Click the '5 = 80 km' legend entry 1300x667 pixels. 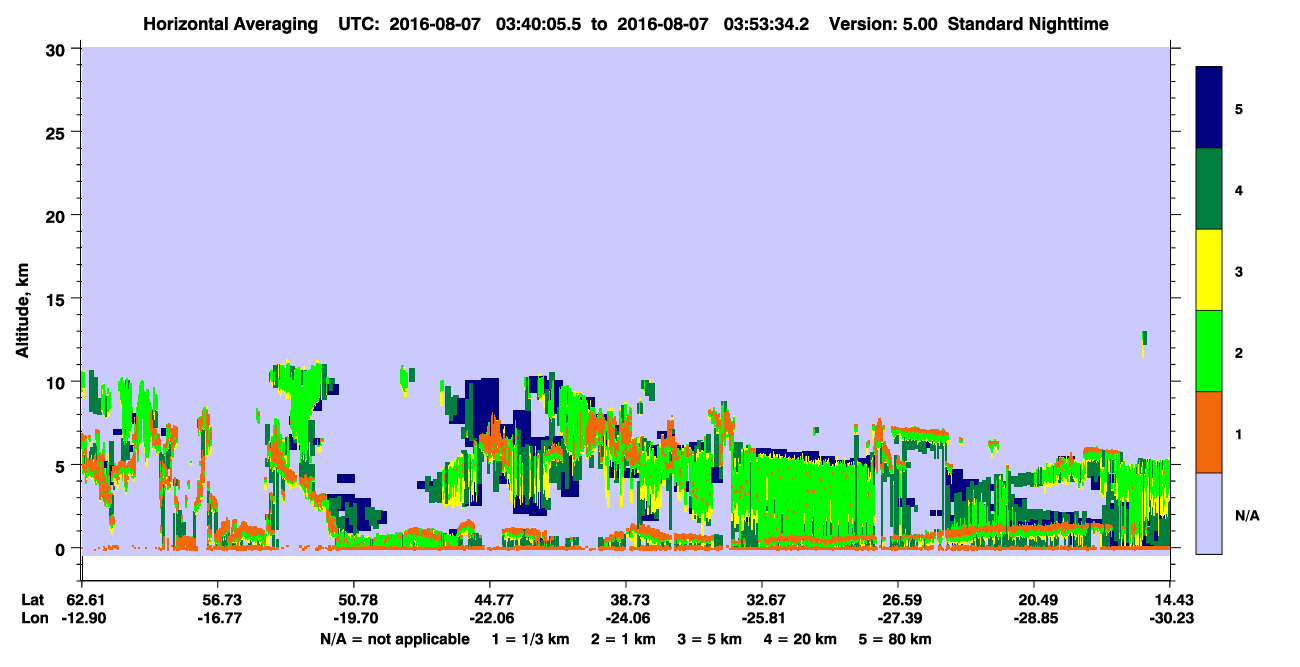[x=897, y=638]
